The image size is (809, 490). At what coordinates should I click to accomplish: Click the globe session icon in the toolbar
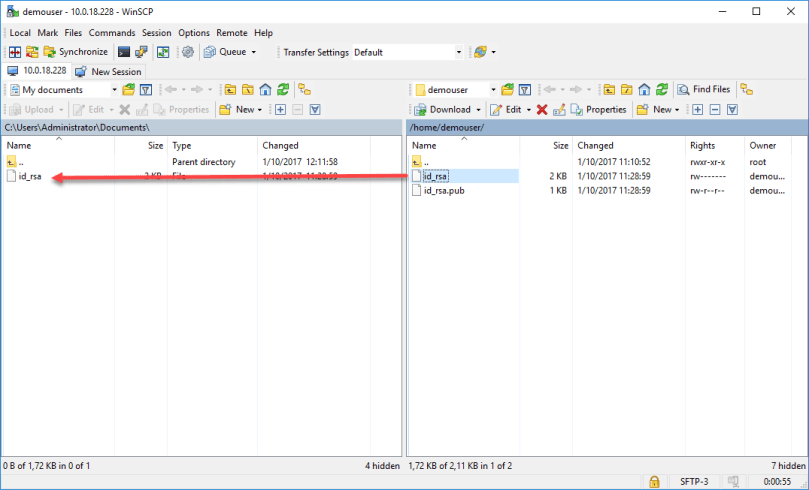coord(480,52)
